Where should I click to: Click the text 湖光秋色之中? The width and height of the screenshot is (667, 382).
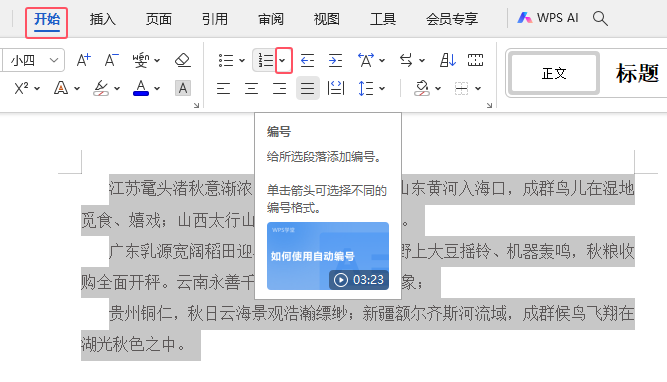[133, 345]
